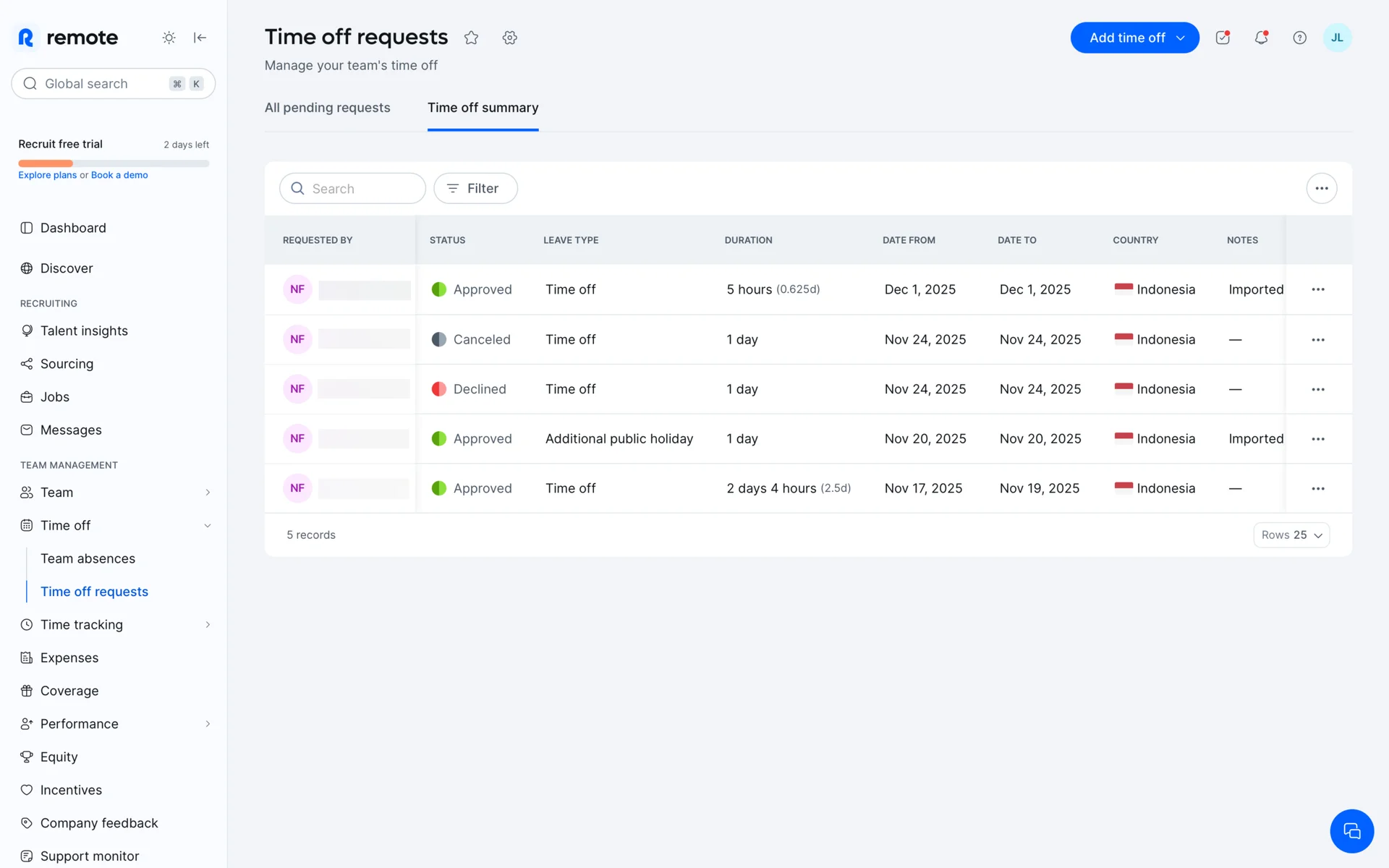Click the Explore plans link
The image size is (1389, 868).
click(x=47, y=175)
